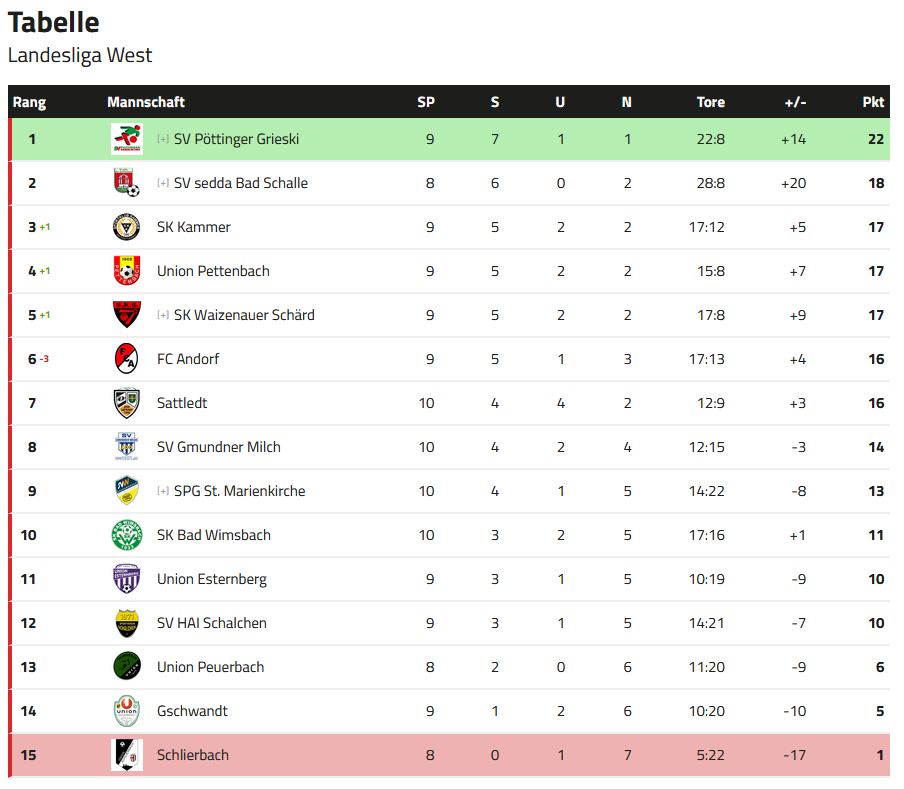904x789 pixels.
Task: Select the FC Andorf round logo
Action: pos(127,358)
